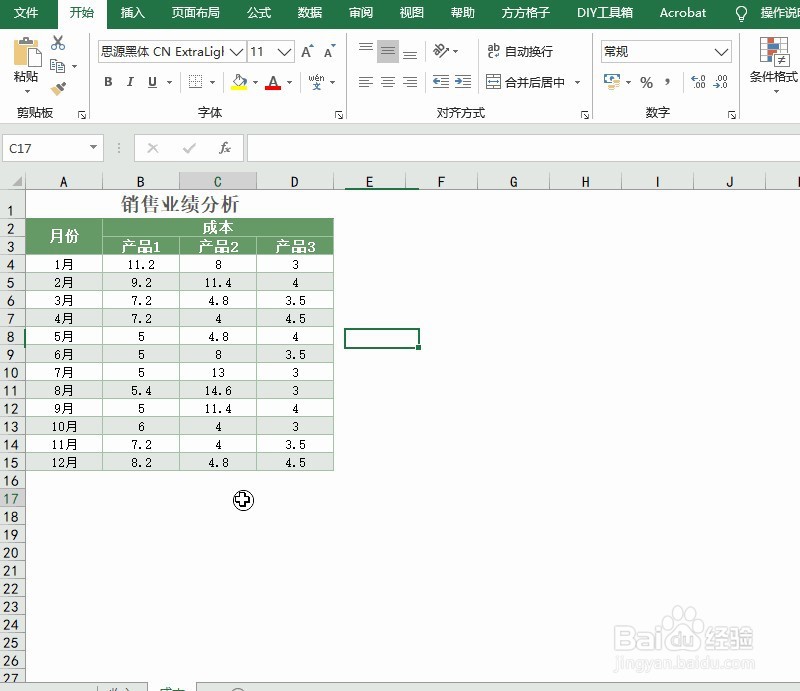The image size is (800, 691).
Task: Toggle wrap text (自动换行)
Action: click(520, 51)
